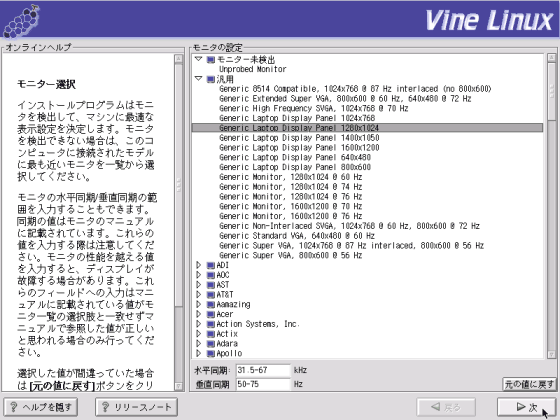Expand the AT&T vendor group
Image resolution: width=560 pixels, height=420 pixels.
(199, 295)
